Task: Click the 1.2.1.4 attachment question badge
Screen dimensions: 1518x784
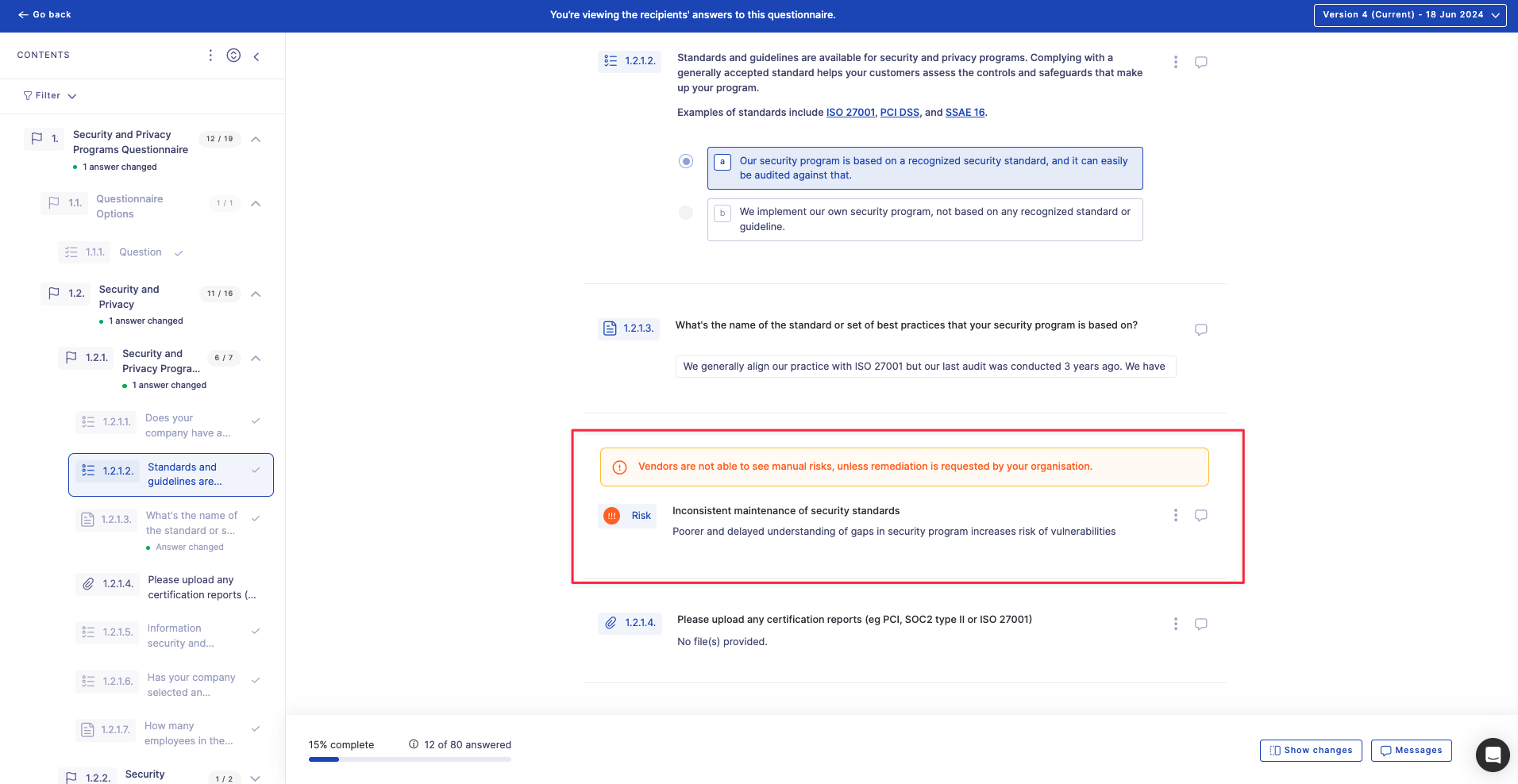Action: click(x=630, y=623)
